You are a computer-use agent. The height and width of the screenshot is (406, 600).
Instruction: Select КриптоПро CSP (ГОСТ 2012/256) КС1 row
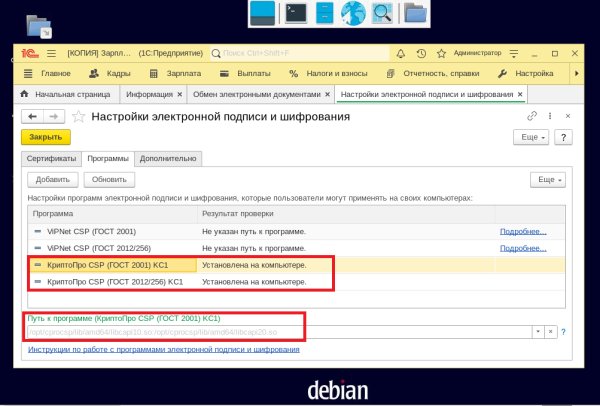click(x=296, y=282)
